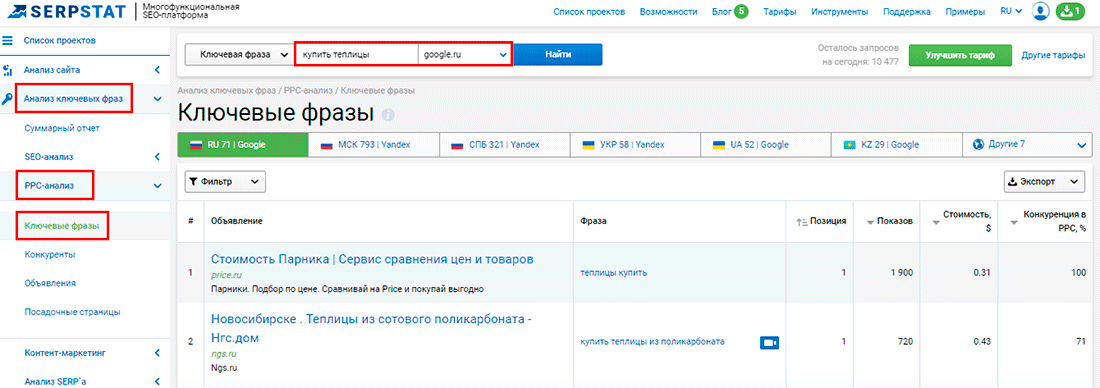Select СПБ 321 Yandex database tab
The width and height of the screenshot is (1100, 388).
coord(504,145)
